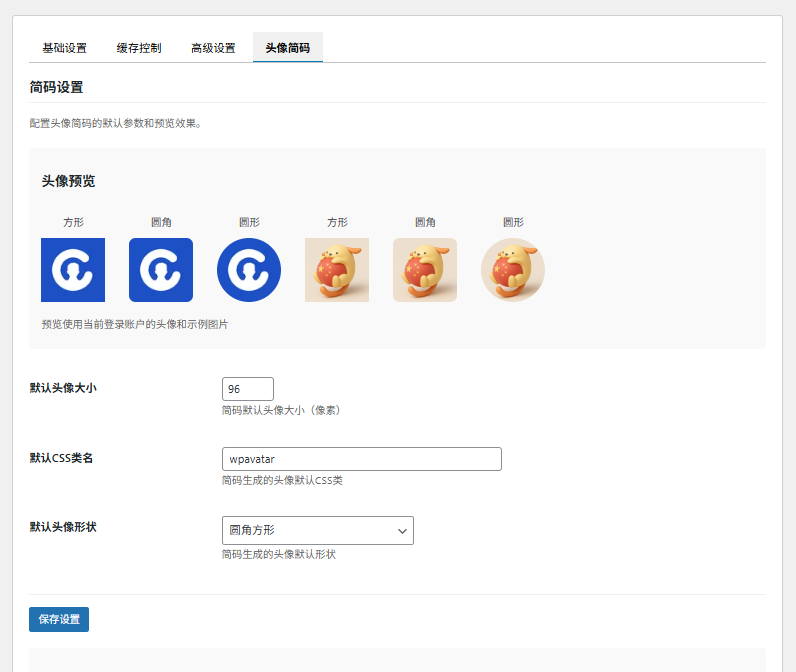Save settings with the 保存设置 button
The image size is (796, 672).
(x=59, y=619)
